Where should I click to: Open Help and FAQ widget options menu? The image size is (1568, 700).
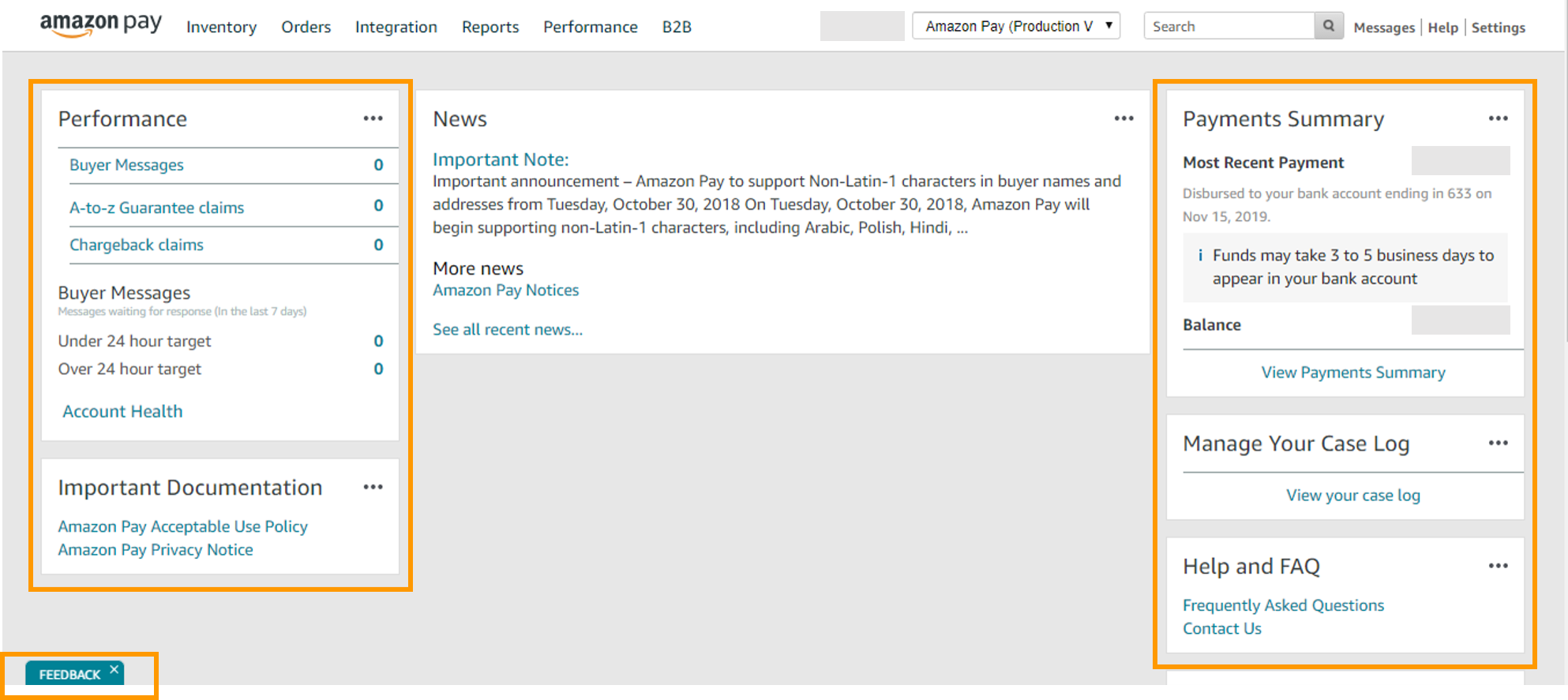(1498, 566)
